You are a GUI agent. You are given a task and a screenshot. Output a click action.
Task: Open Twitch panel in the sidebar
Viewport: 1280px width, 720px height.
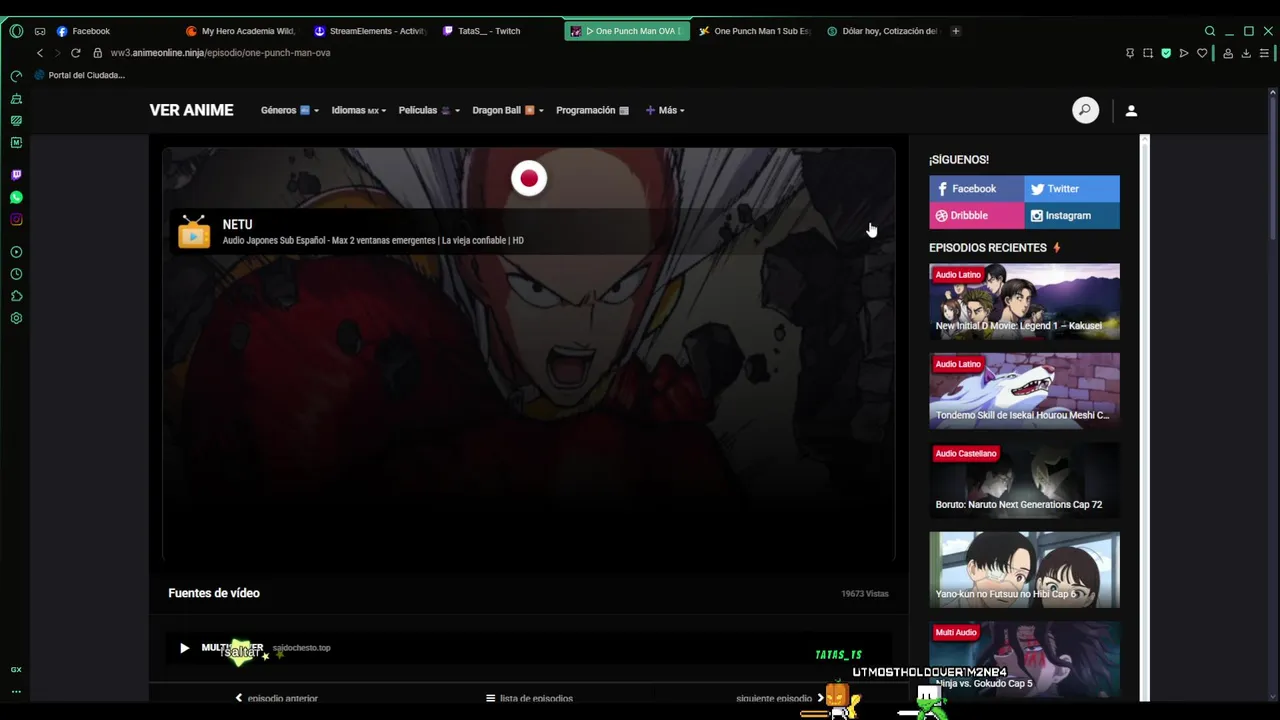point(16,175)
